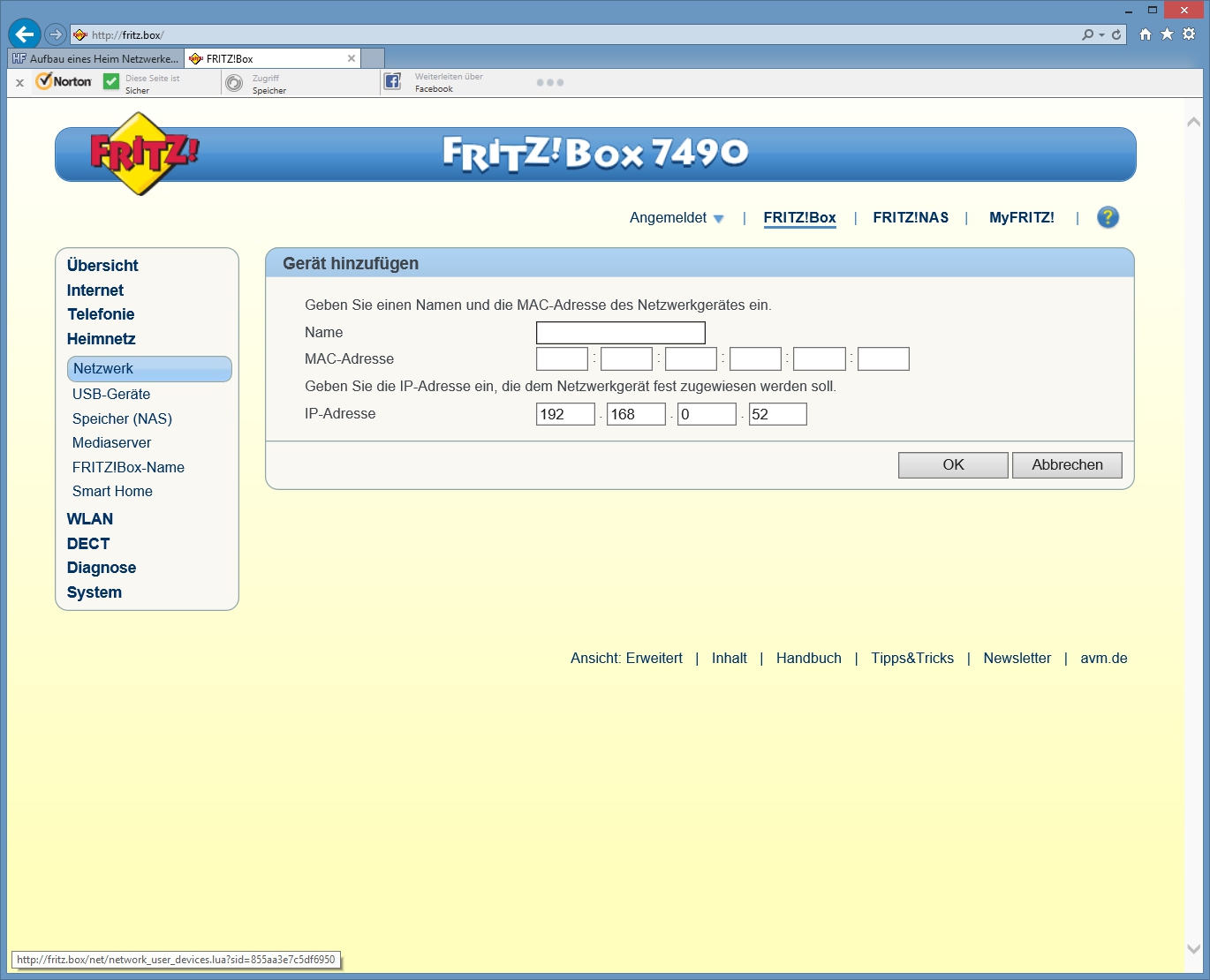Open the address bar search dropdown arrow

click(x=1101, y=35)
